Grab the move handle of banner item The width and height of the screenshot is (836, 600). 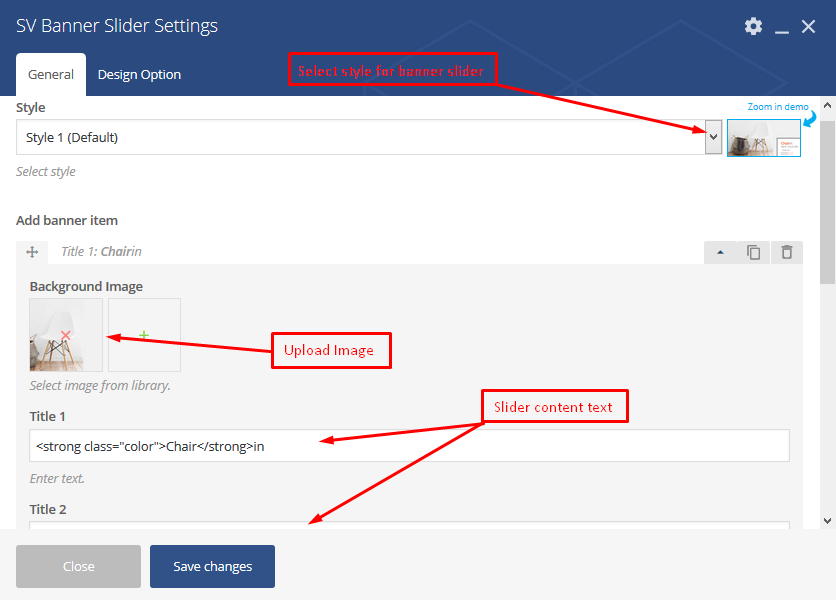coord(32,252)
